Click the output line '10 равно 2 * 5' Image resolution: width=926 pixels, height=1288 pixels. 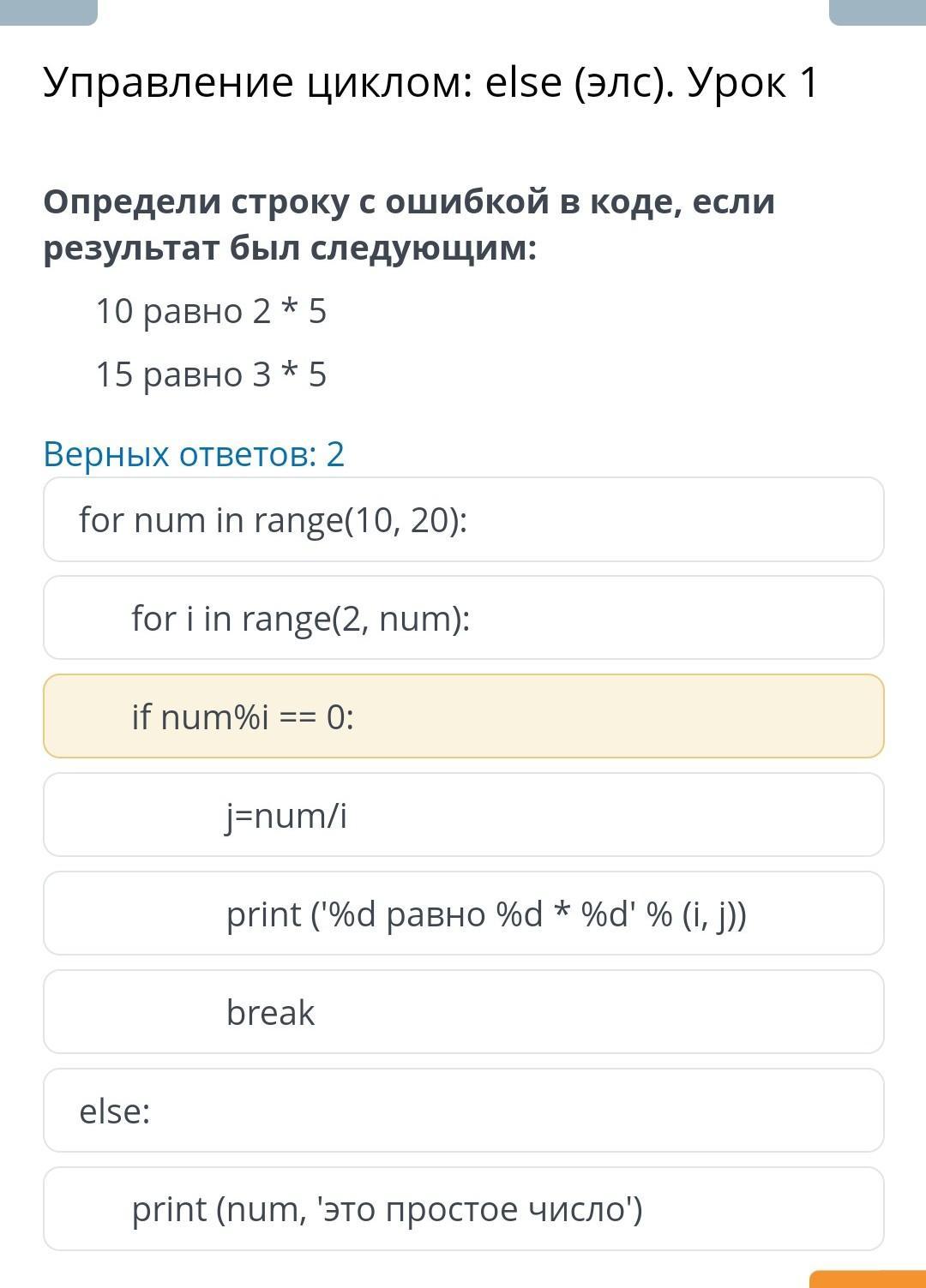click(211, 311)
